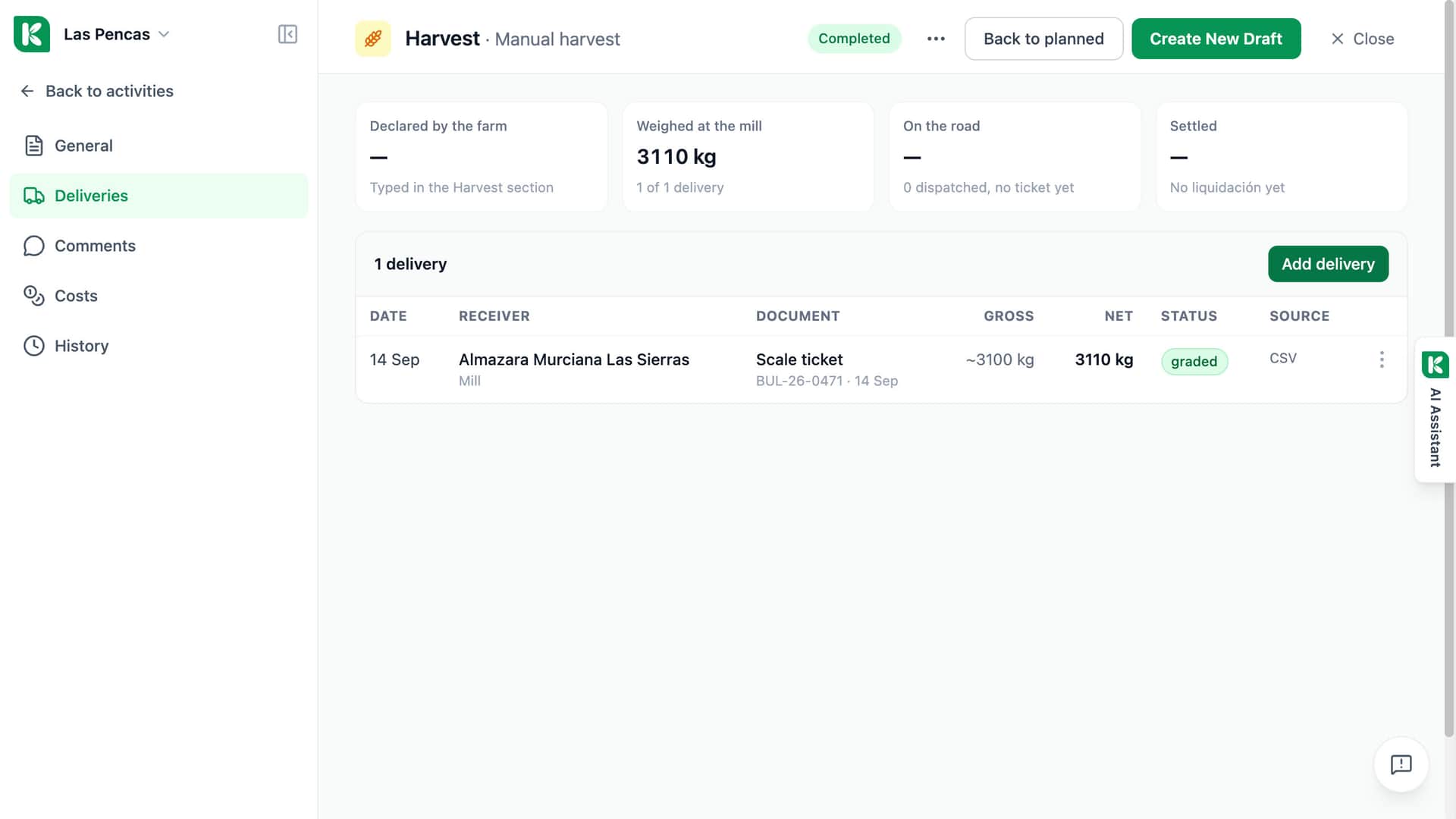
Task: Click the Las Pencas K logo icon
Action: 32,34
